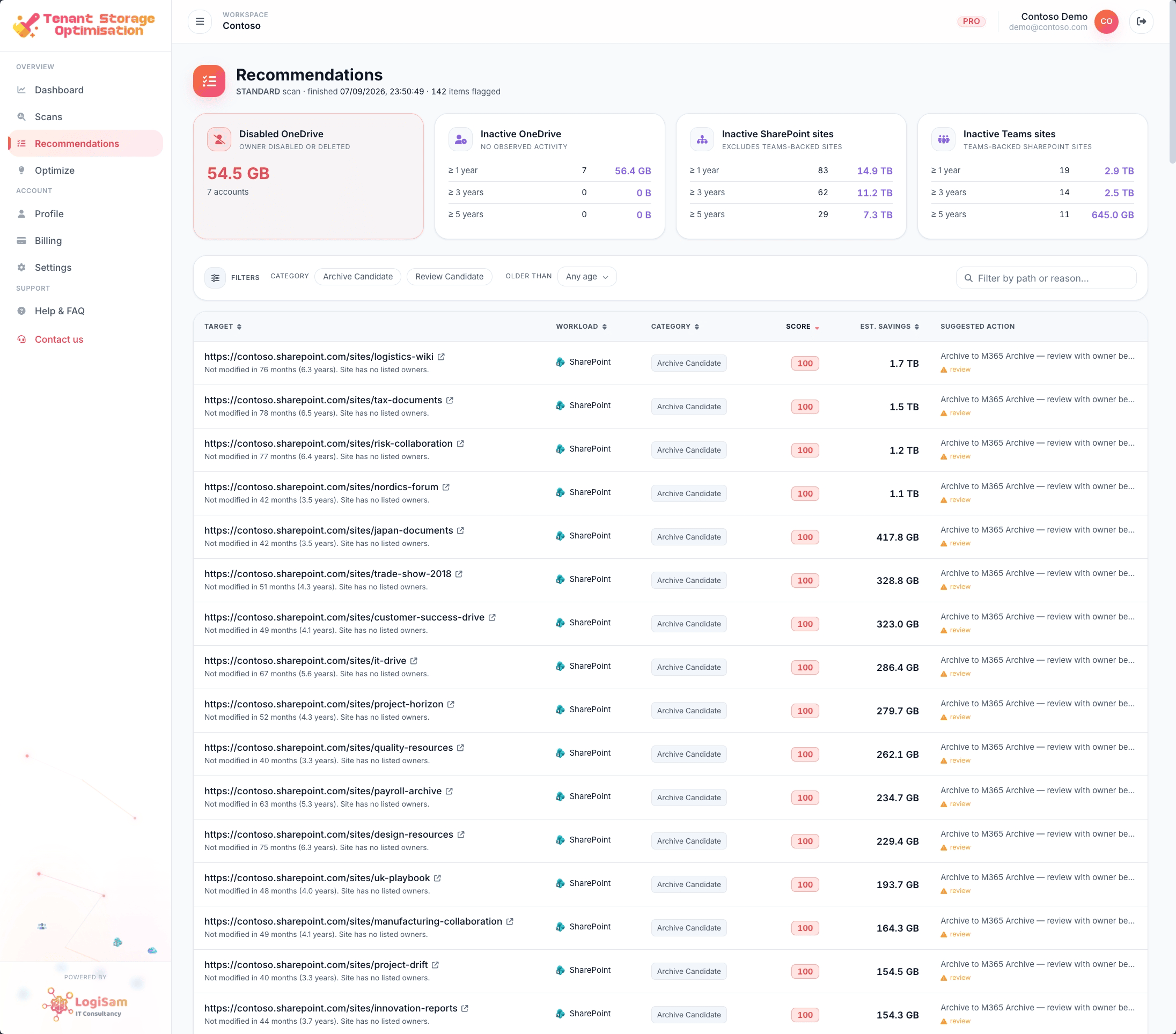Image resolution: width=1176 pixels, height=1034 pixels.
Task: Open external link icon for logistics-wiki
Action: tap(442, 357)
